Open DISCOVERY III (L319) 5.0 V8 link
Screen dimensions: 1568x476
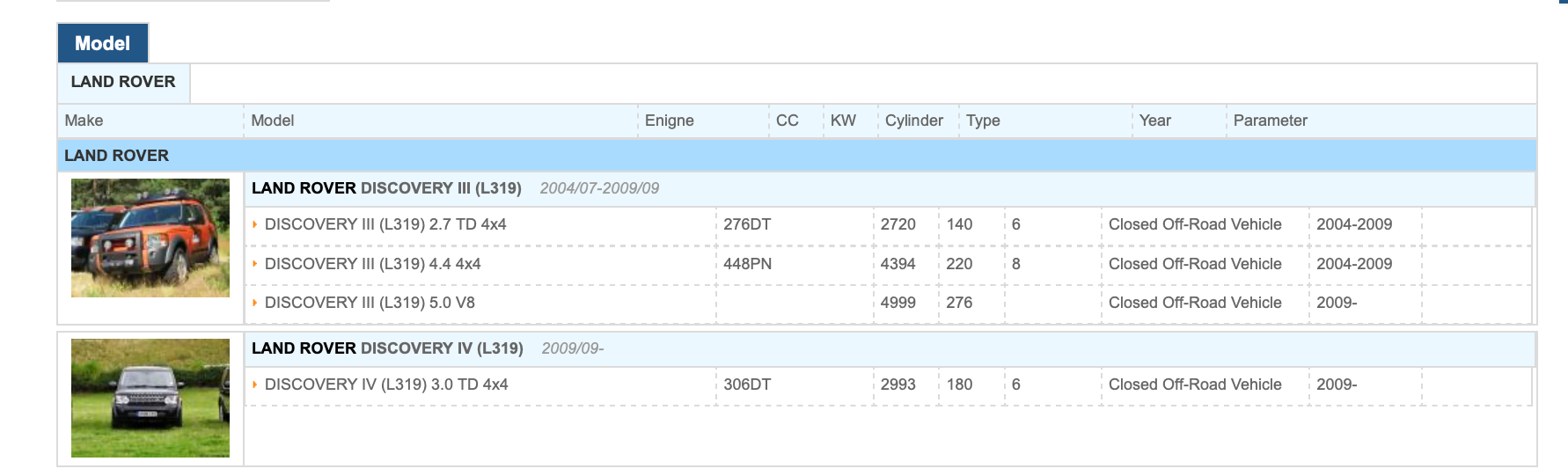point(370,303)
